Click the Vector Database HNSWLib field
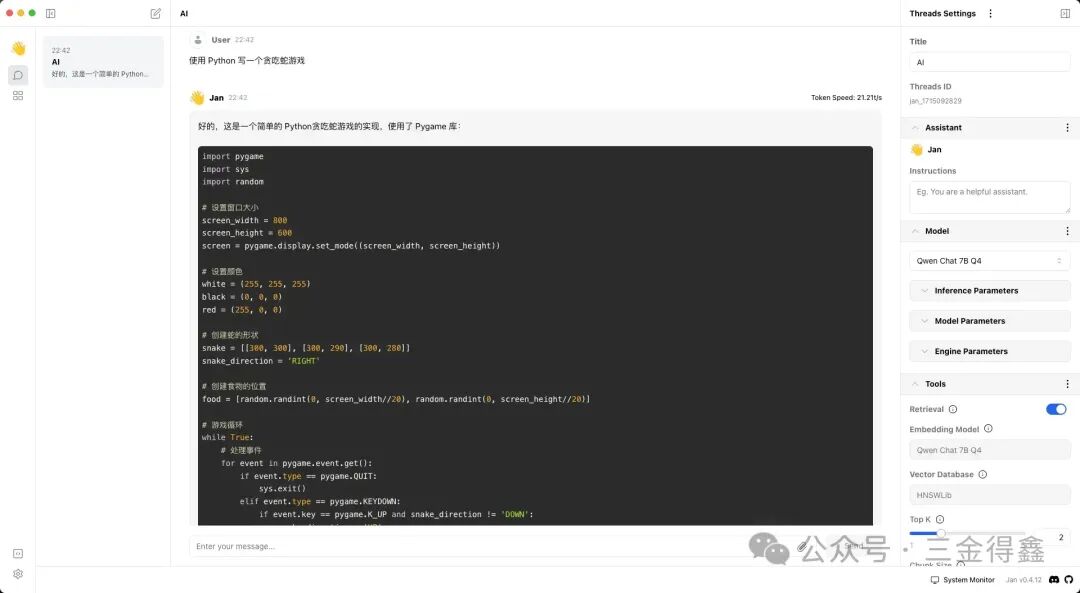 [990, 495]
